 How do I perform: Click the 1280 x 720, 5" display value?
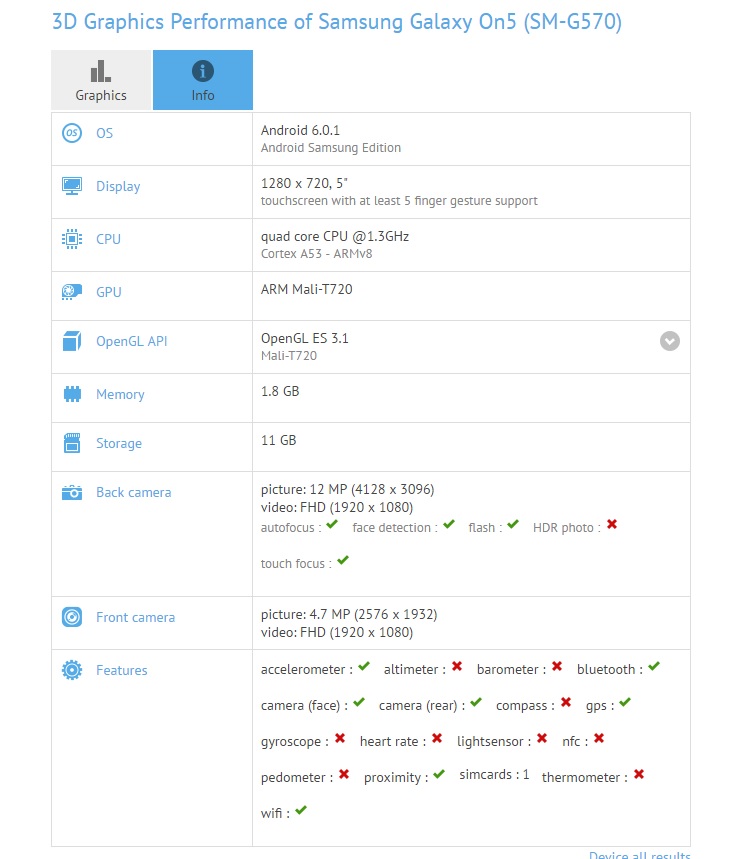(304, 183)
